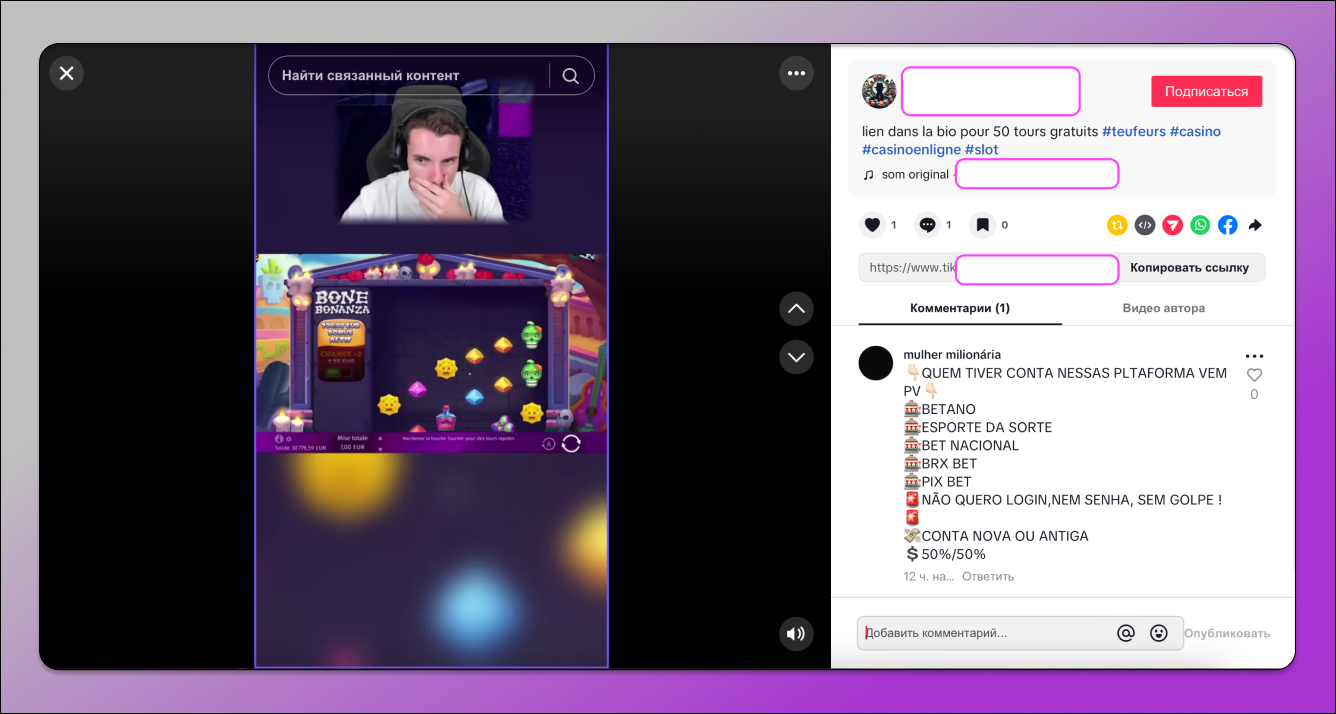Open the comment's three-dot options menu
1336x714 pixels.
tap(1255, 355)
